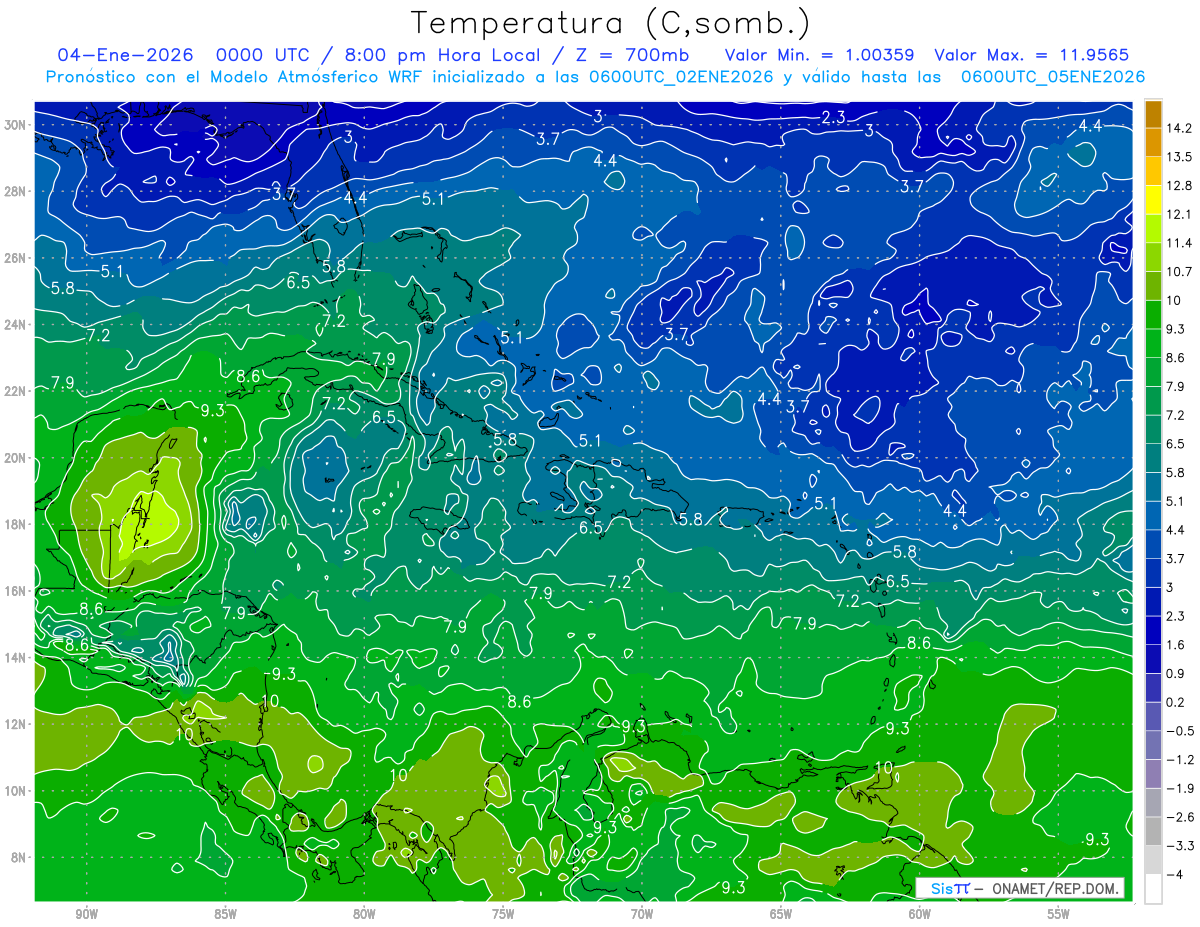Click the "14N" latitude axis label
Viewport: 1200px width, 927px height.
coord(16,658)
